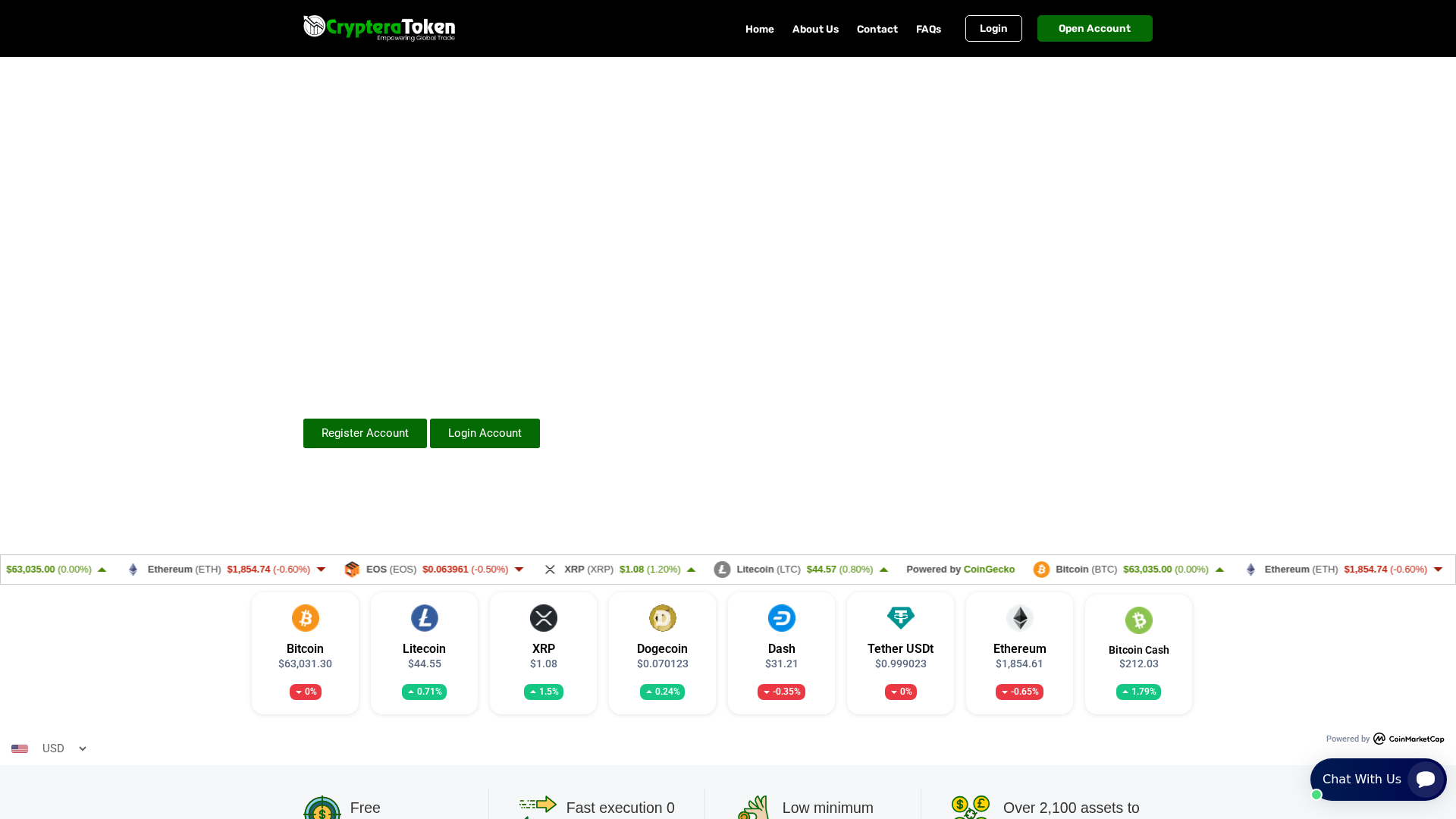This screenshot has width=1456, height=819.
Task: Click the Login button in header
Action: tap(993, 29)
